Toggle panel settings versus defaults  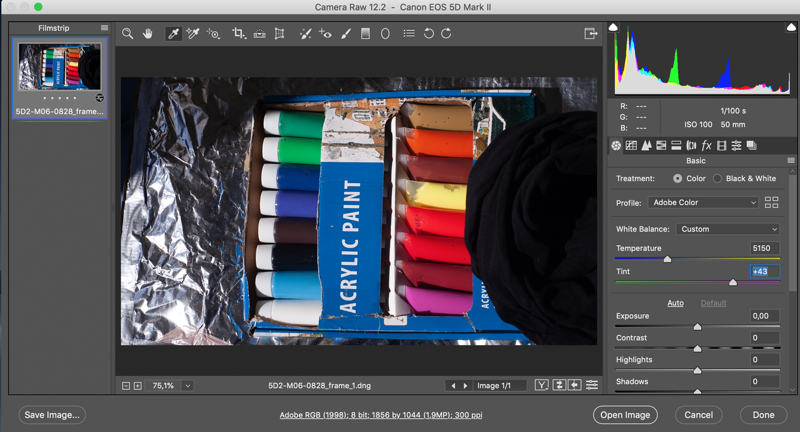click(x=592, y=385)
